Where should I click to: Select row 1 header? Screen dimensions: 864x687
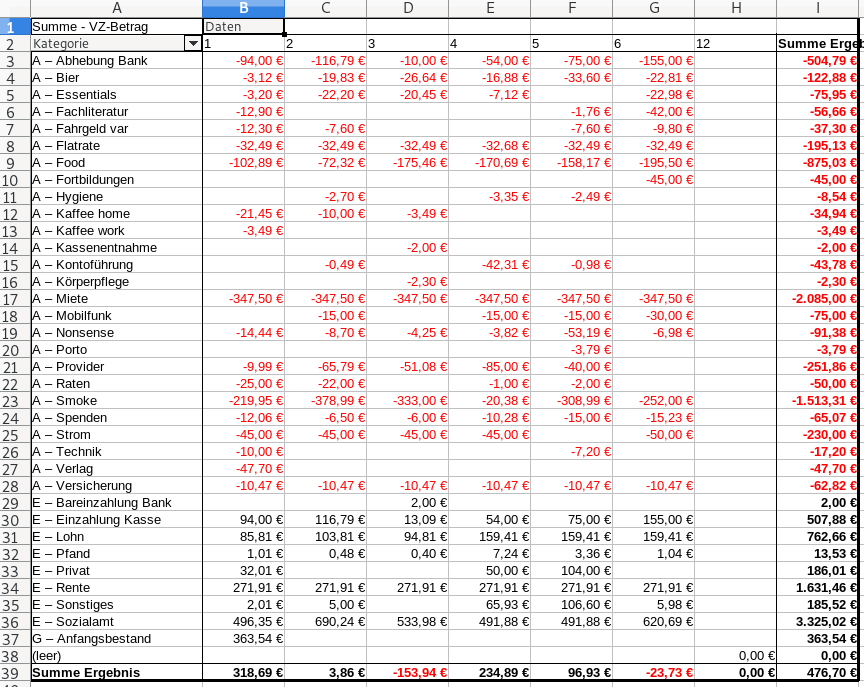15,27
